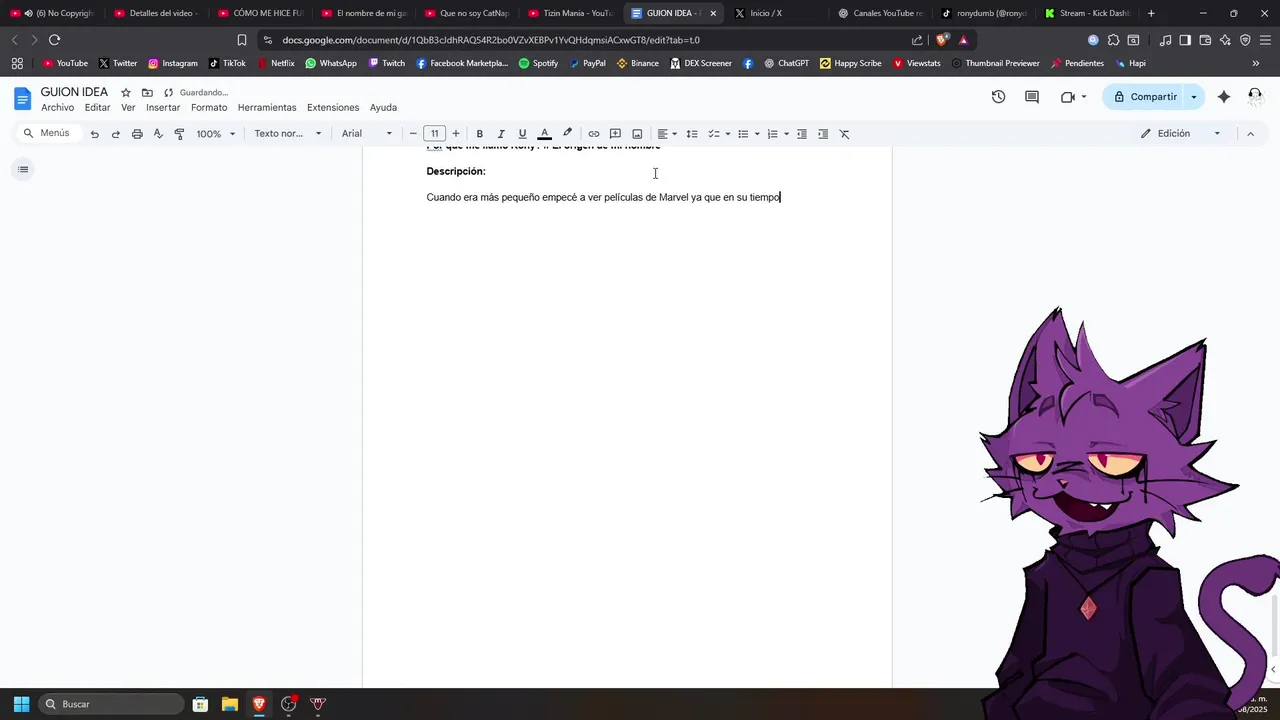Open the Thumbnail Previewer bookmark
This screenshot has height=720, width=1280.
click(x=995, y=63)
